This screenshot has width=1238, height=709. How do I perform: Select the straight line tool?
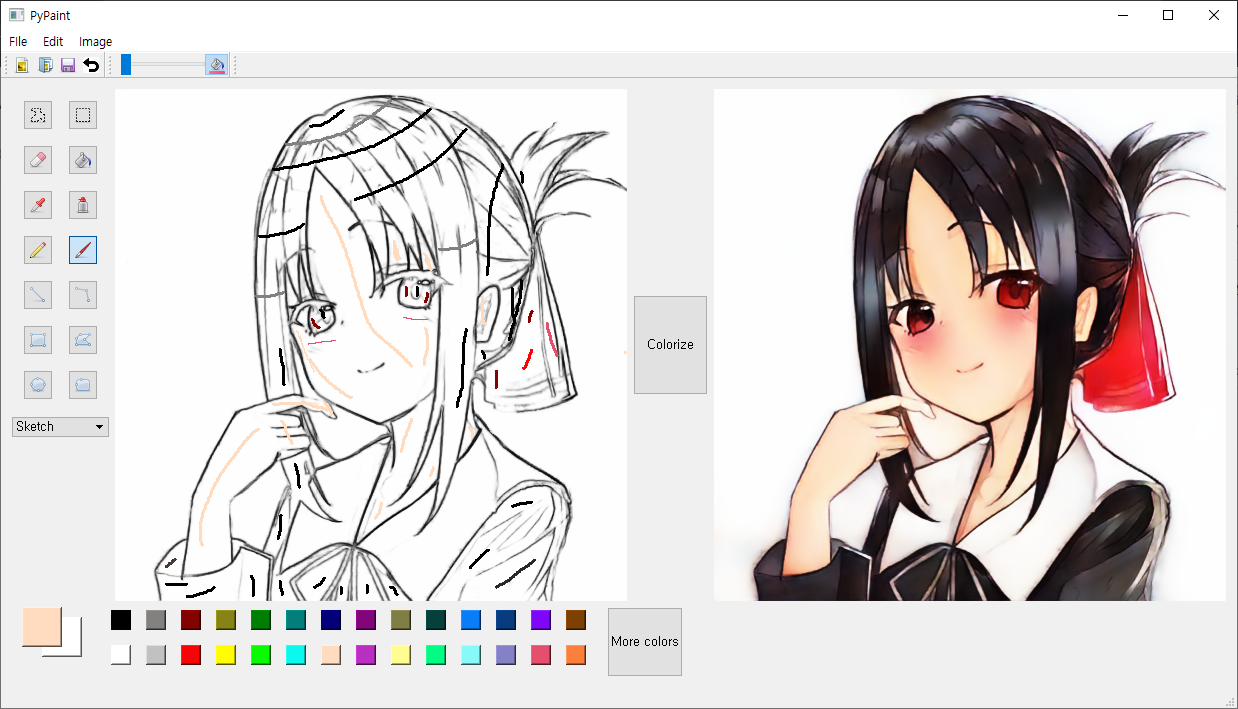click(x=38, y=295)
